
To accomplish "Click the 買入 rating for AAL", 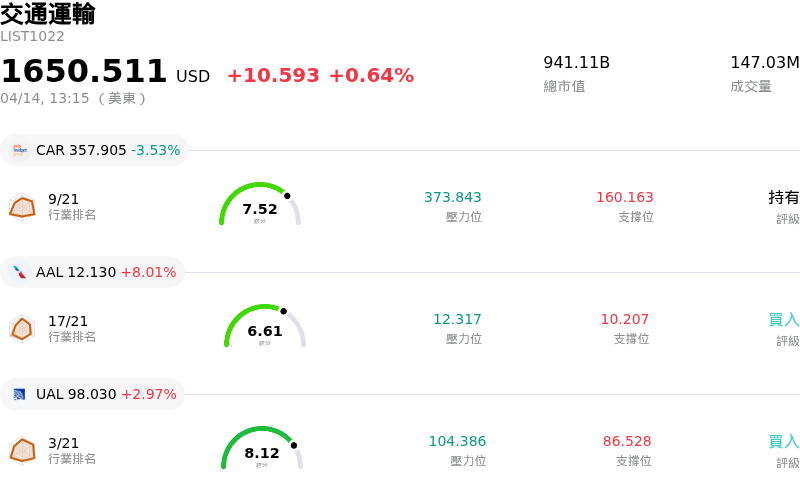I will [x=784, y=319].
